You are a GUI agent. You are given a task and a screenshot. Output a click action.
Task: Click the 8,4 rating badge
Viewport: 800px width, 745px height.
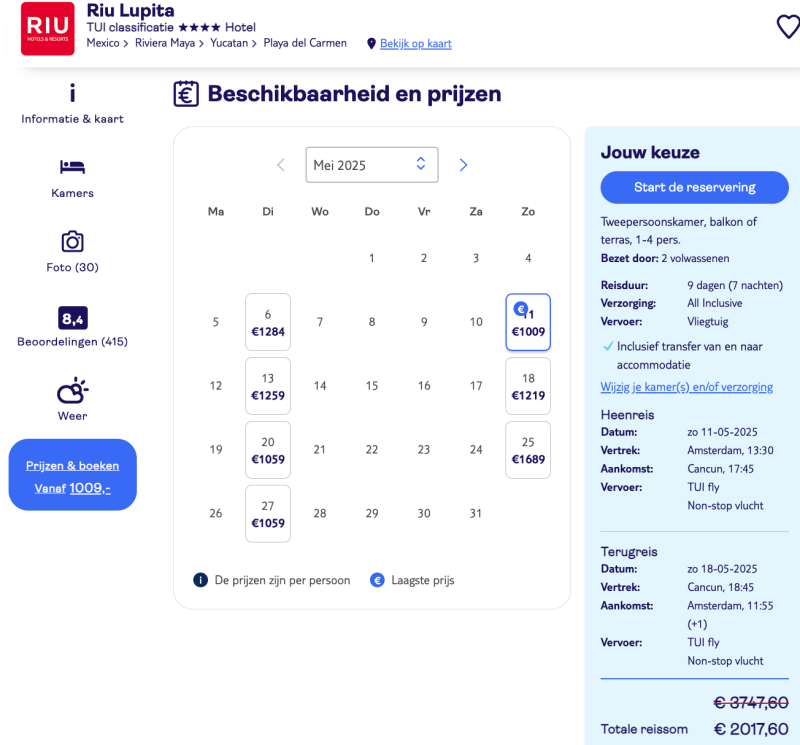[x=72, y=318]
